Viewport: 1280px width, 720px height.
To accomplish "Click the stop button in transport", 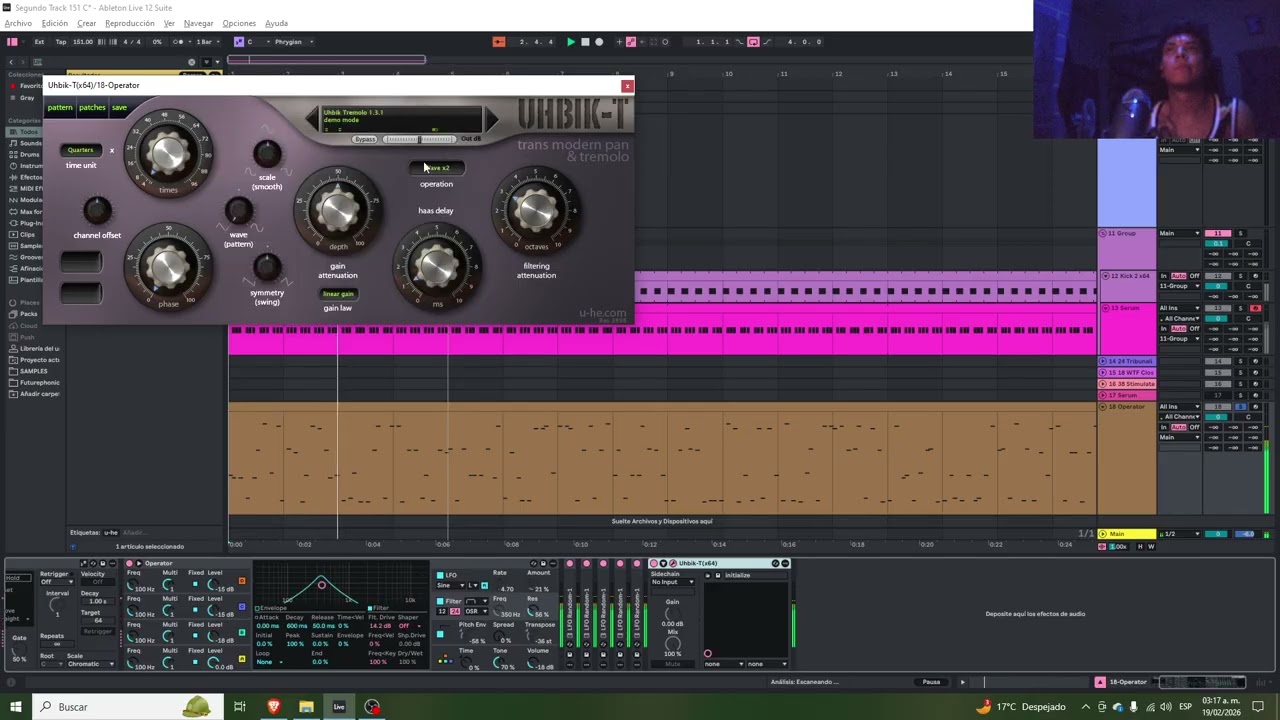I will tap(585, 42).
